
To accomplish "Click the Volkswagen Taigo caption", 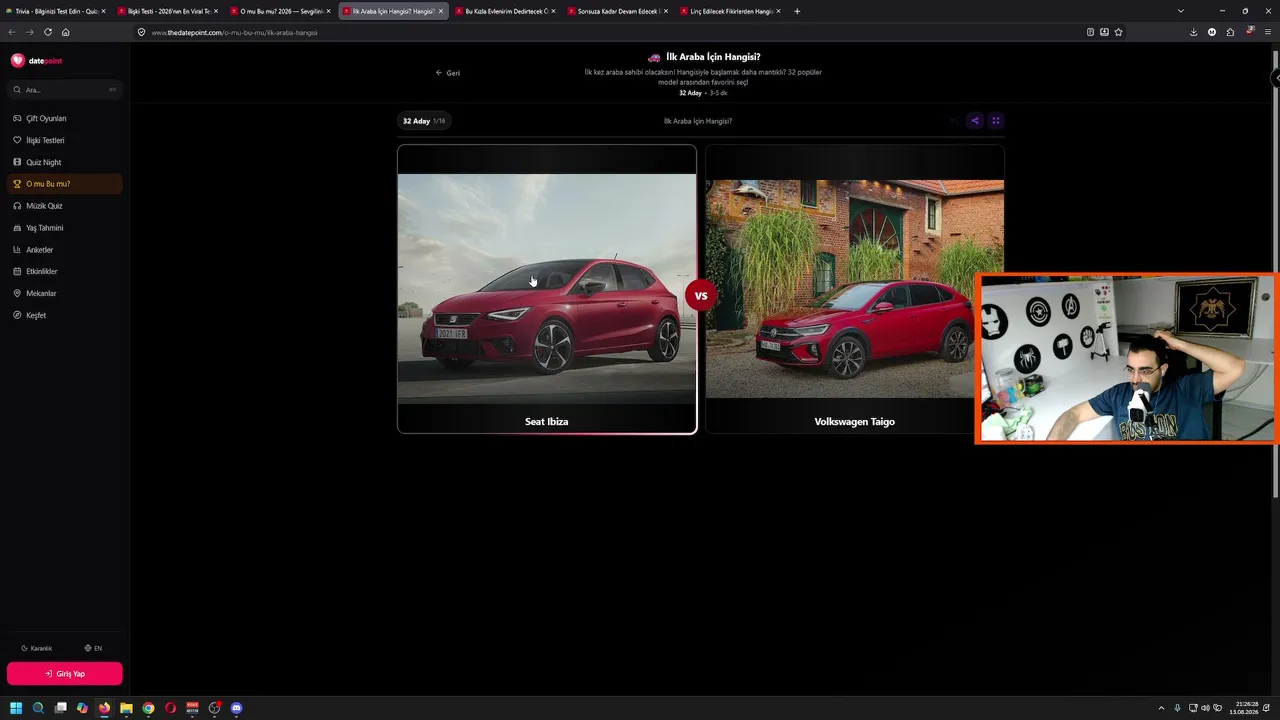I will coord(855,422).
